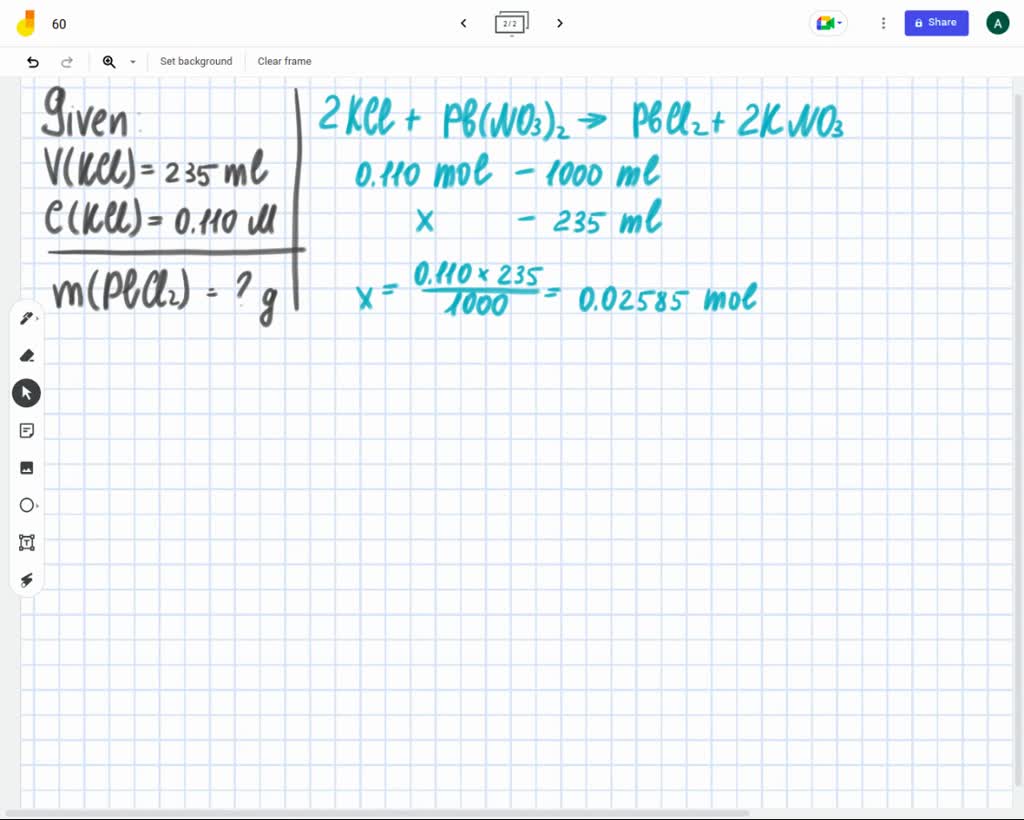The height and width of the screenshot is (820, 1024).
Task: Open the account avatar A
Action: point(997,24)
